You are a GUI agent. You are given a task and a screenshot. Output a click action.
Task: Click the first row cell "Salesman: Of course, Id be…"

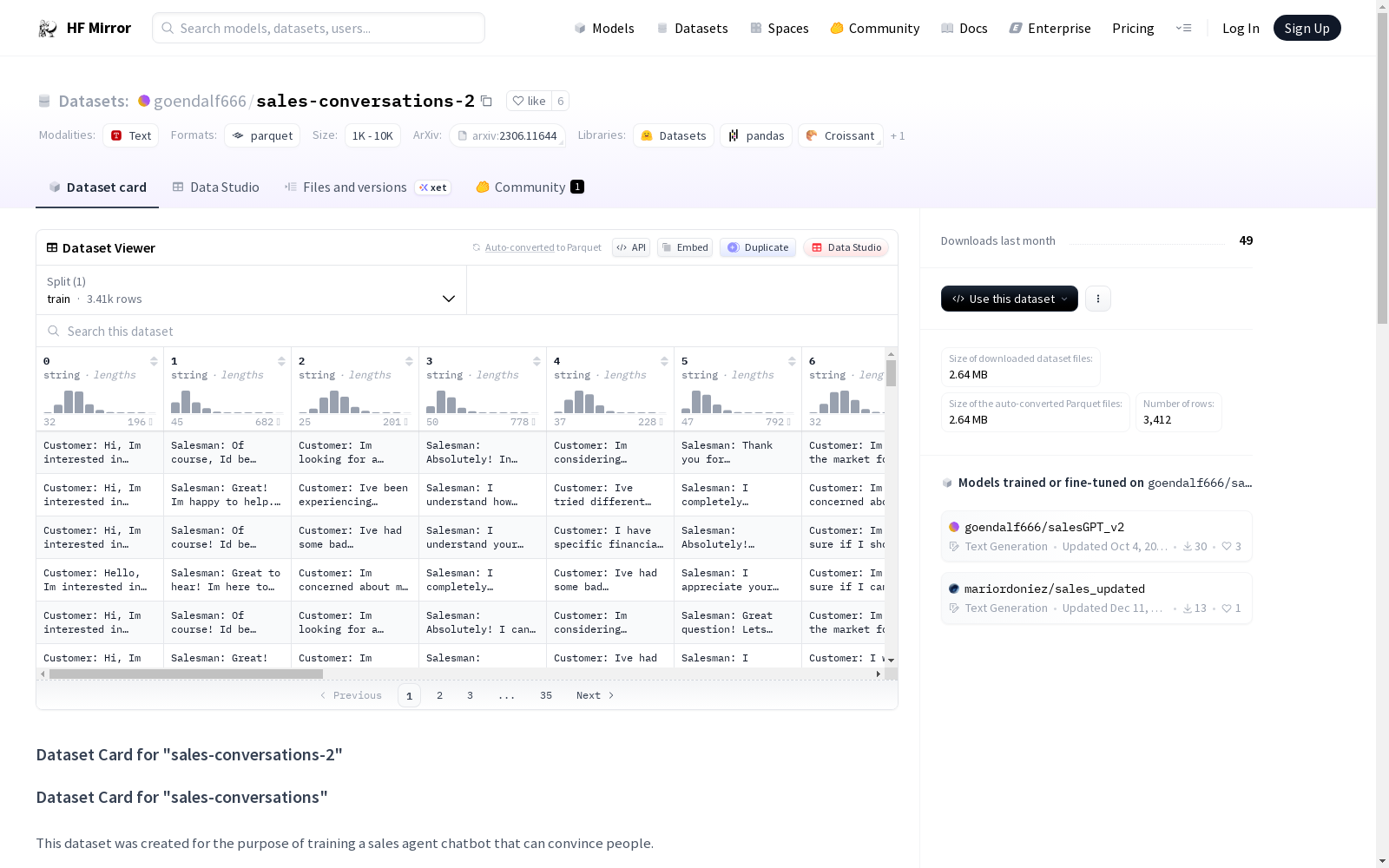click(x=227, y=452)
